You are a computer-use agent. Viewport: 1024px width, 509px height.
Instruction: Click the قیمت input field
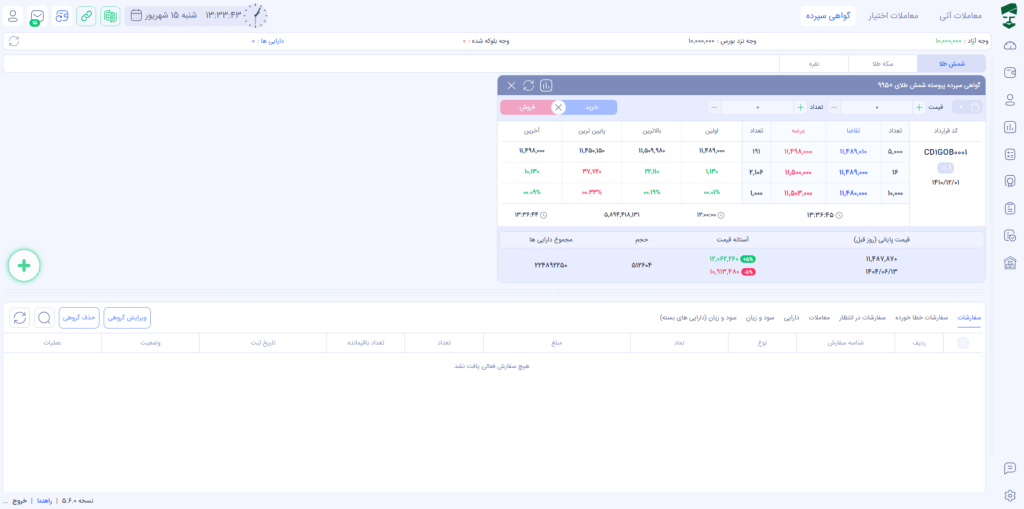point(876,107)
